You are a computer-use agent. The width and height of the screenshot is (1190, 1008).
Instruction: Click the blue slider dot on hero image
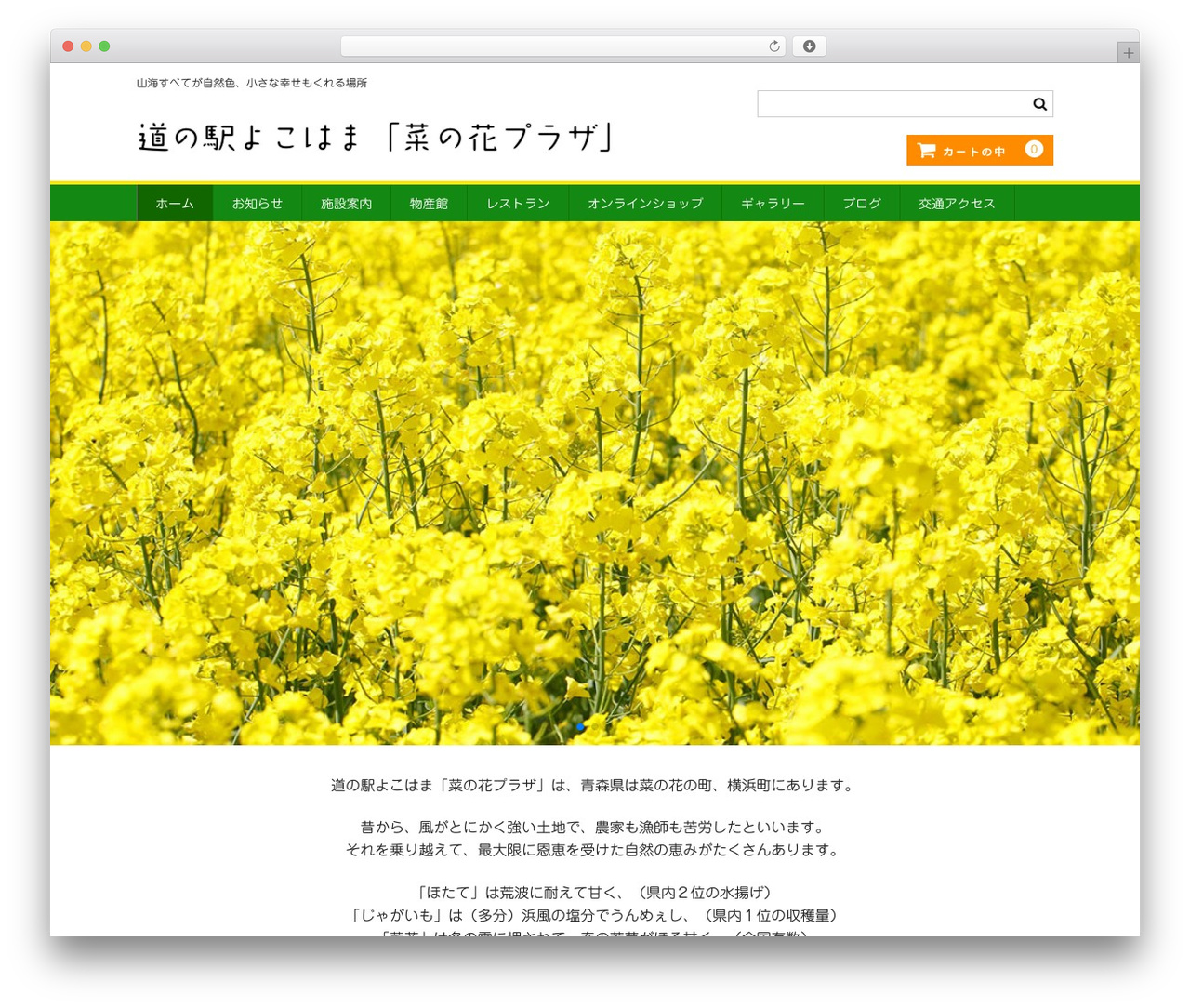coord(580,727)
